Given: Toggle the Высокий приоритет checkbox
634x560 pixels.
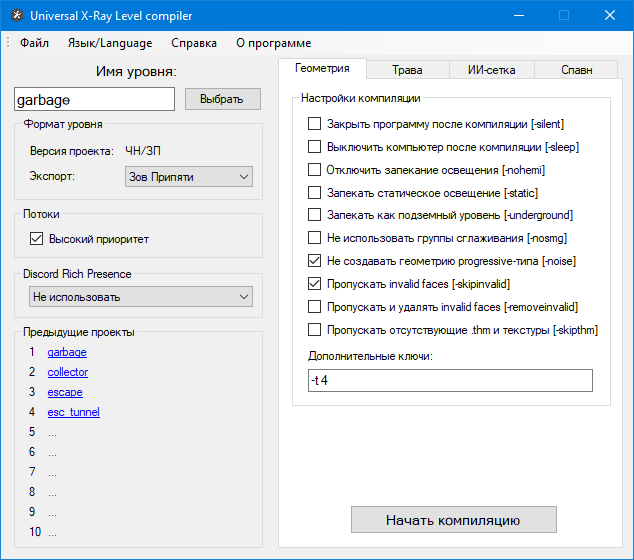Looking at the screenshot, I should click(37, 239).
